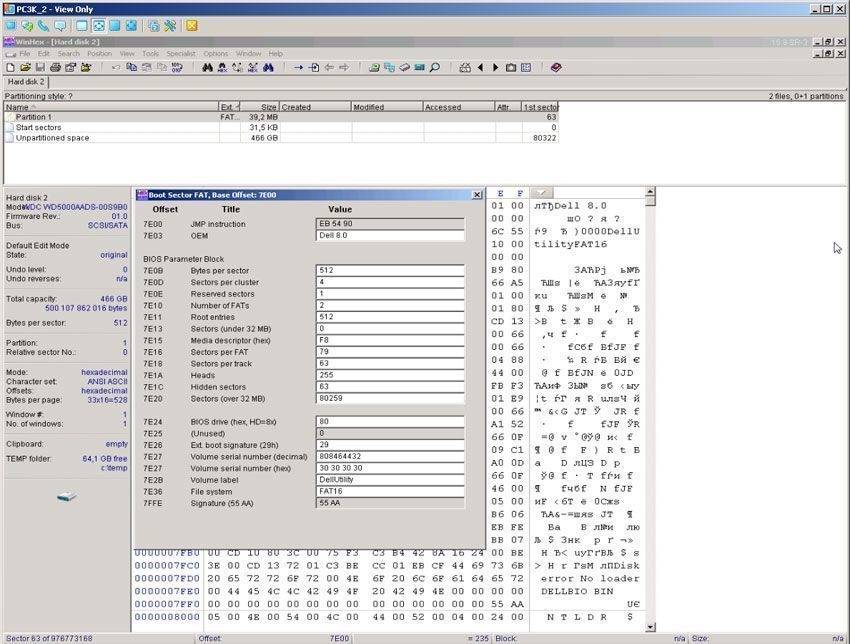Open the Specialist menu
Viewport: 850px width, 644px height.
click(181, 54)
